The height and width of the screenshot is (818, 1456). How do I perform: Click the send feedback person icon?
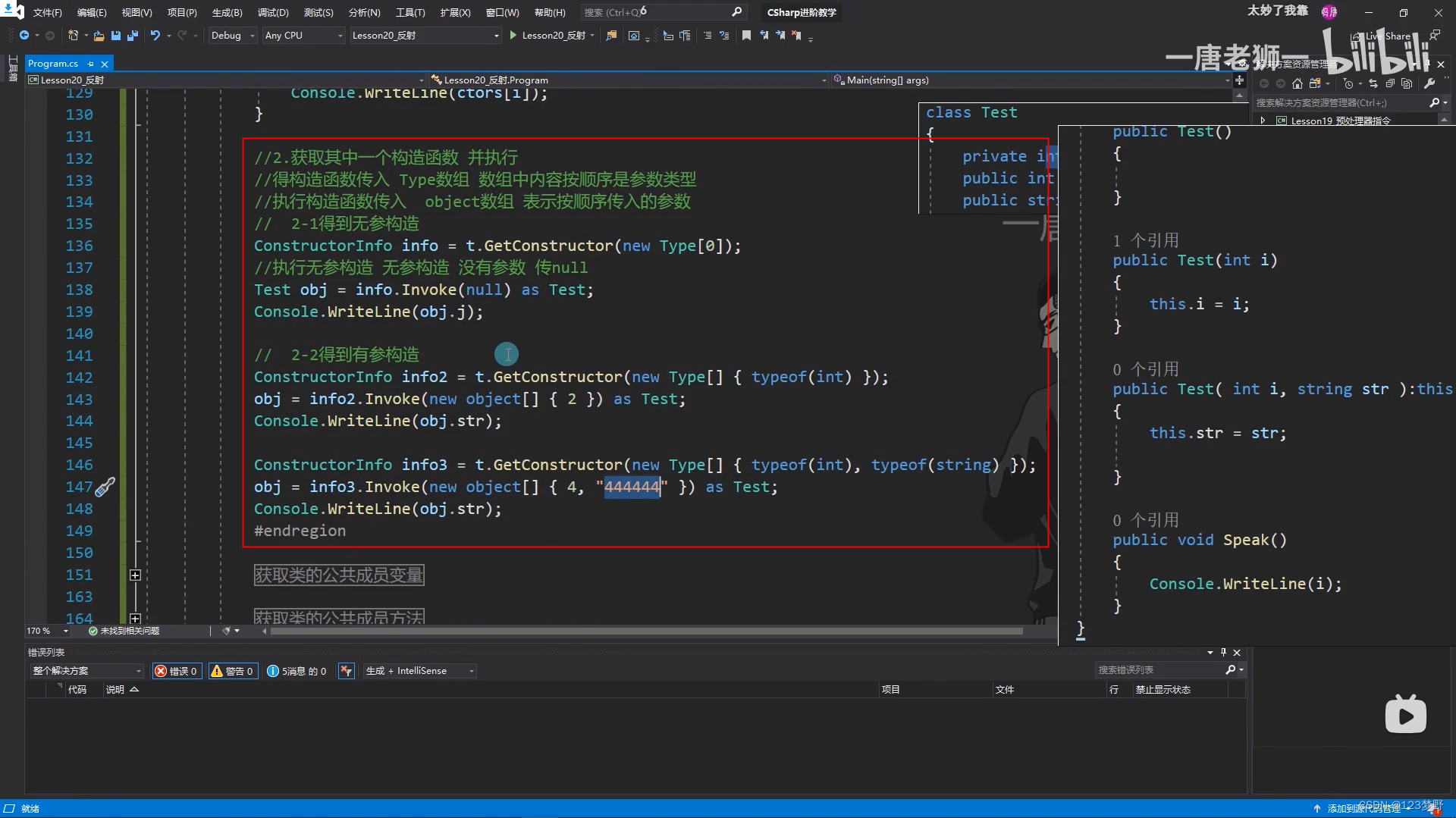tap(1435, 36)
